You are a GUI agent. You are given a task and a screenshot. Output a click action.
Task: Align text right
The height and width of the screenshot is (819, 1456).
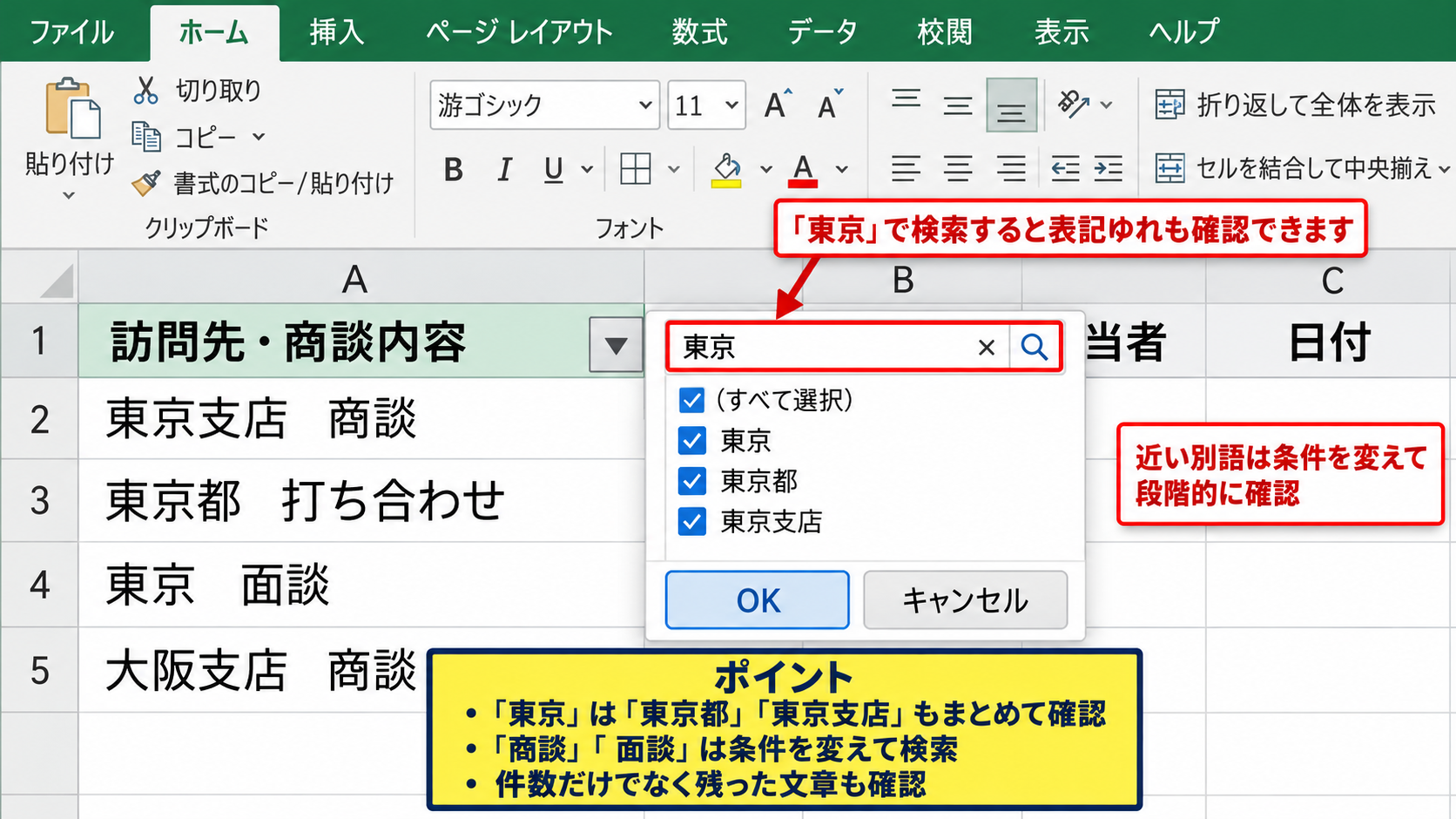[1011, 168]
